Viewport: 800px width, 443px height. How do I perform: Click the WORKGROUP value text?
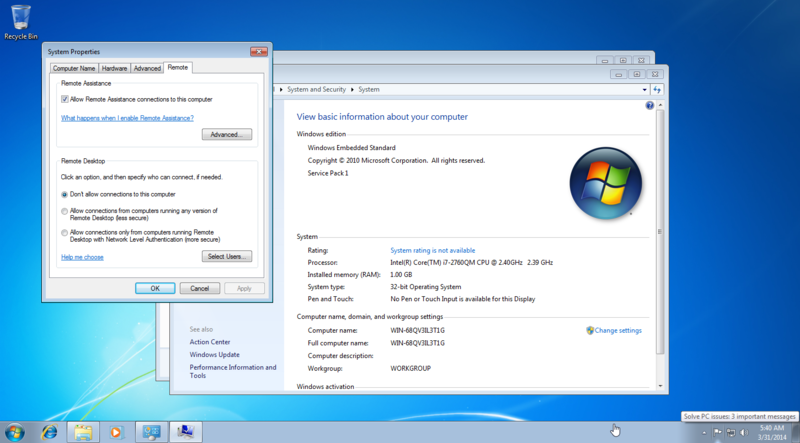[410, 368]
